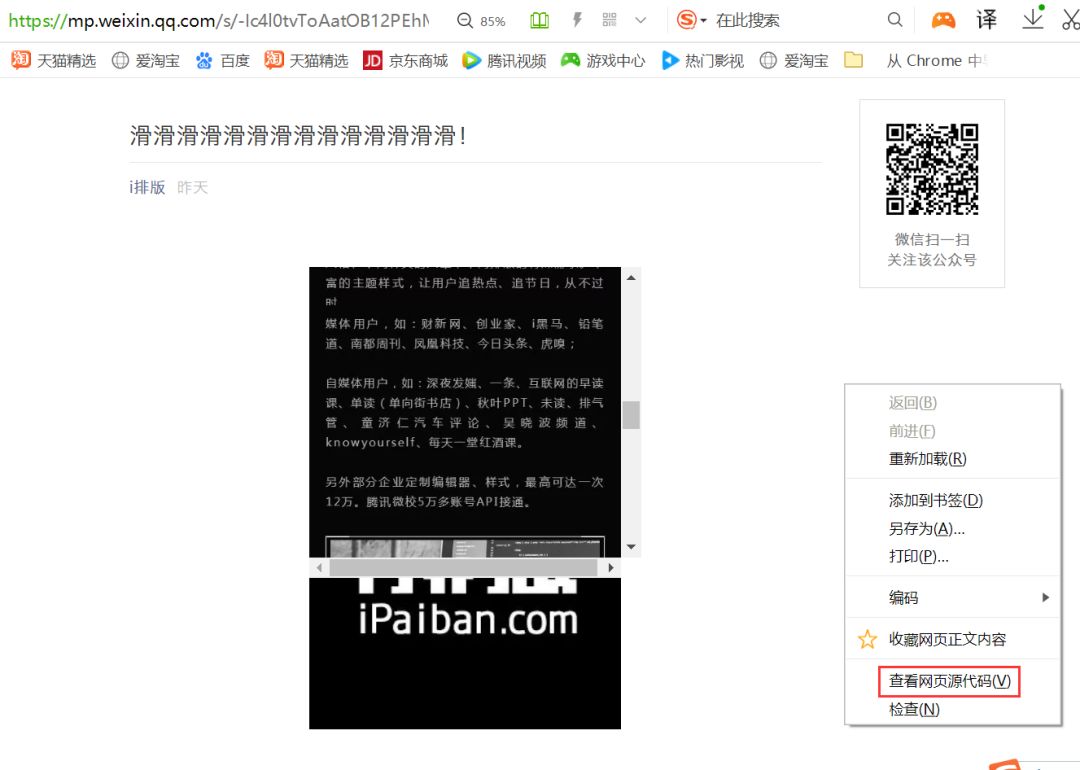Open the downloads arrow icon
Viewport: 1080px width, 770px height.
coord(1032,19)
